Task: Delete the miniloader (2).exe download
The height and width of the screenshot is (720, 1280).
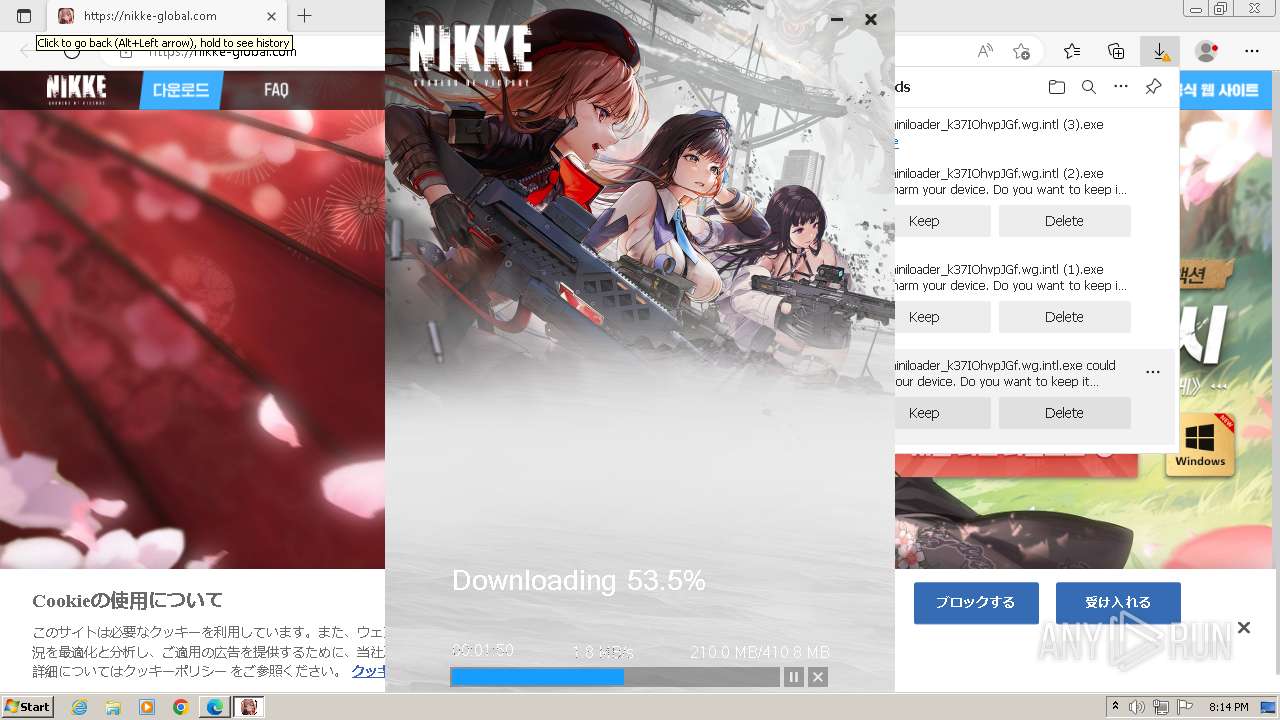Action: pyautogui.click(x=1064, y=221)
